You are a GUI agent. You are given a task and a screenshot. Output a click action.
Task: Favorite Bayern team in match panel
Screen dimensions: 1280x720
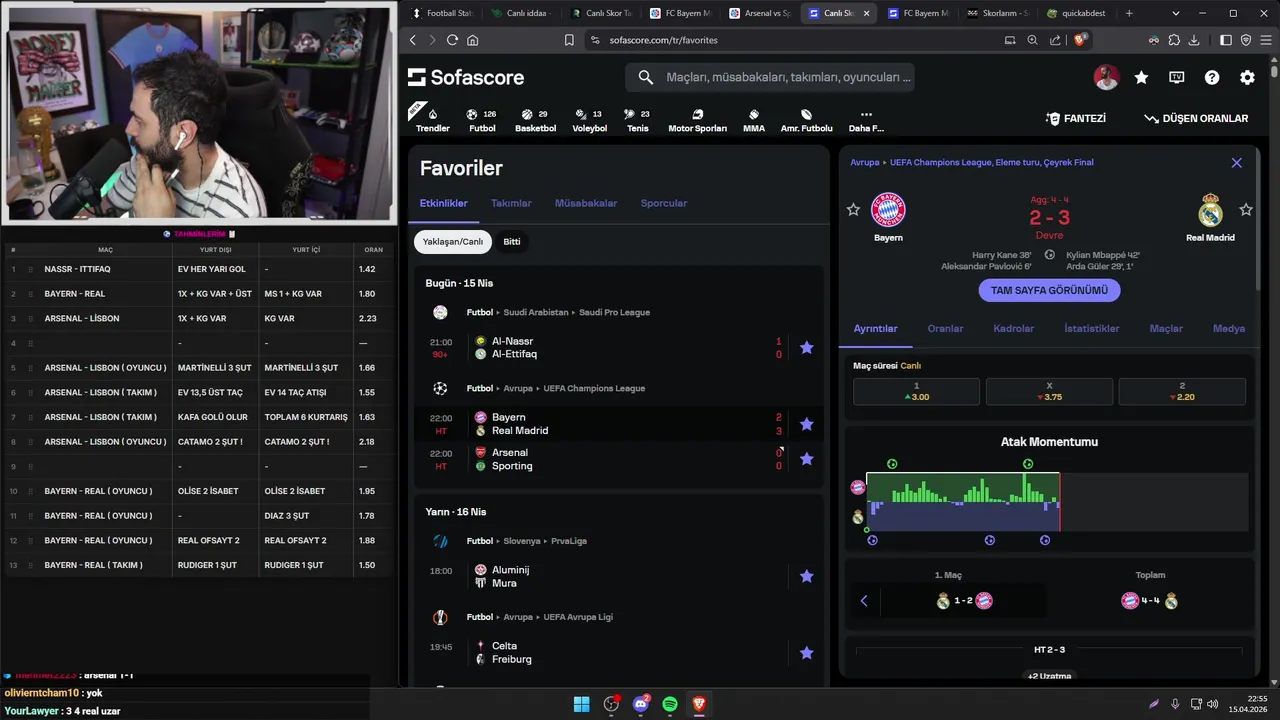(x=853, y=210)
